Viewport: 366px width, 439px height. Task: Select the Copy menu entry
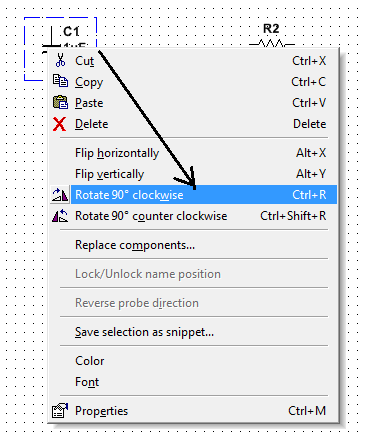pos(193,82)
